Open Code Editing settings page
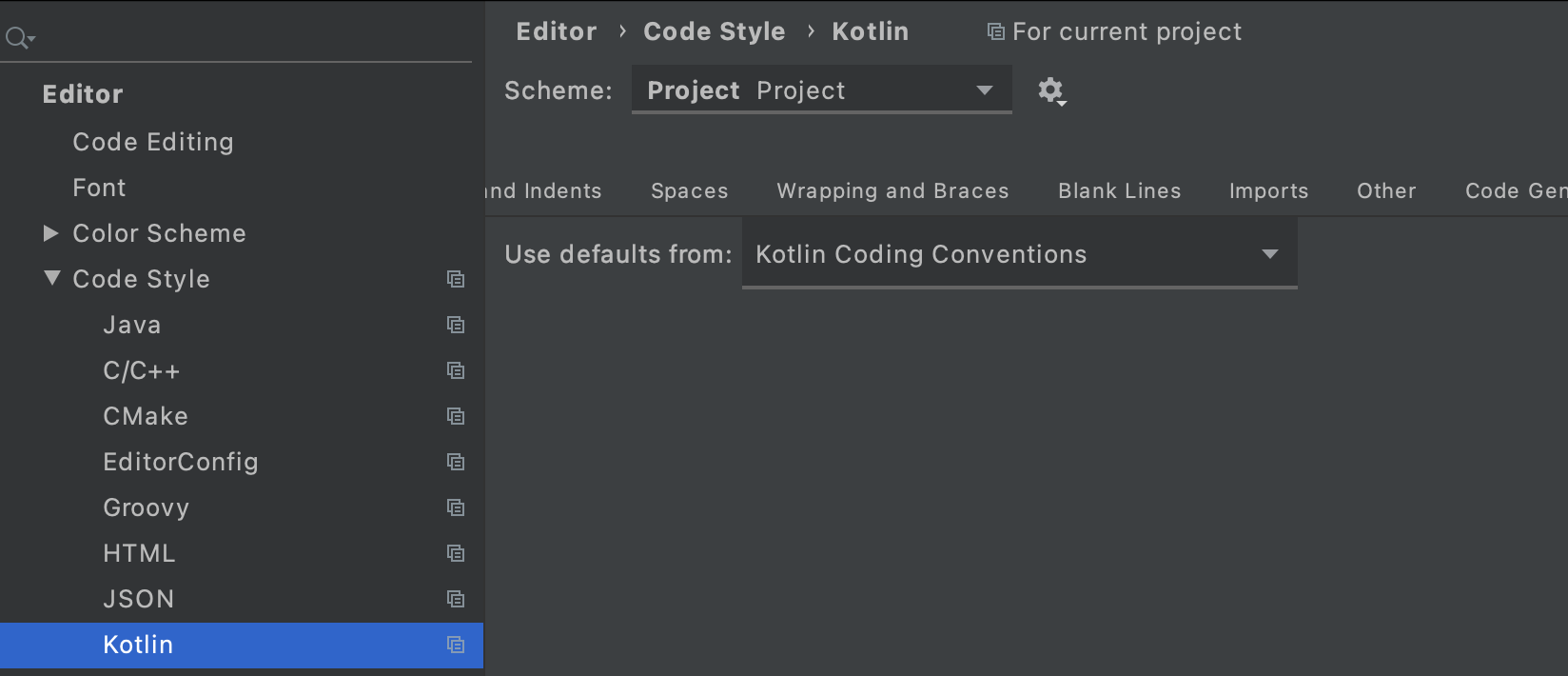Screen dimensions: 1568x676 pyautogui.click(x=153, y=142)
